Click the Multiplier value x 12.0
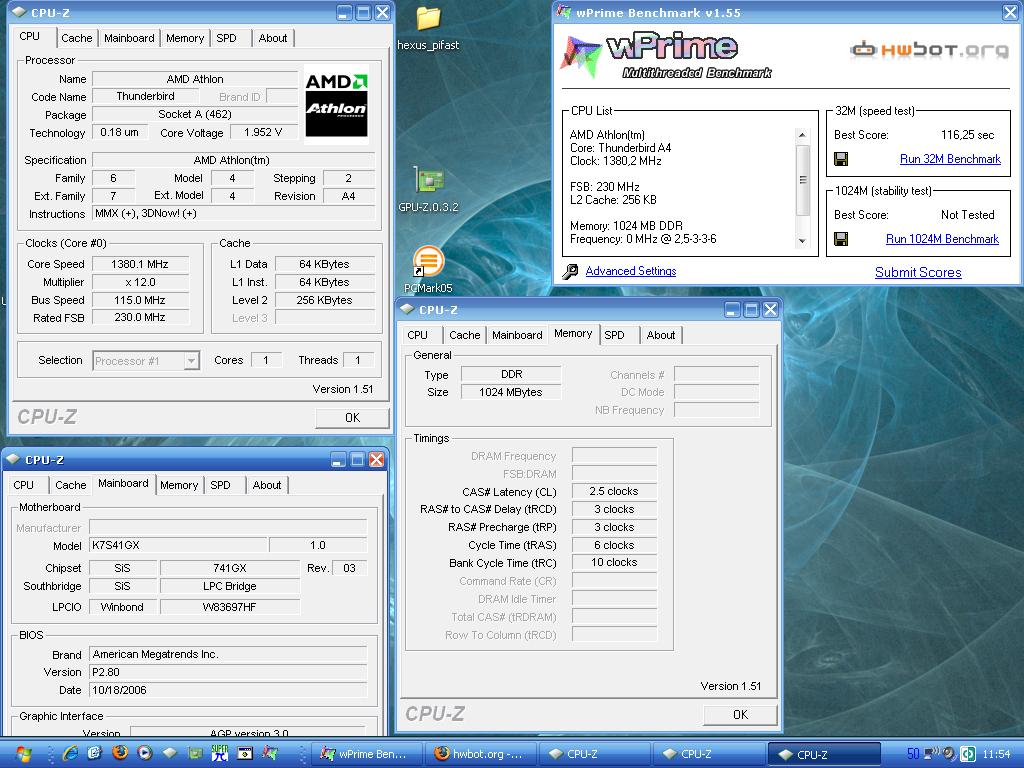 [x=140, y=282]
